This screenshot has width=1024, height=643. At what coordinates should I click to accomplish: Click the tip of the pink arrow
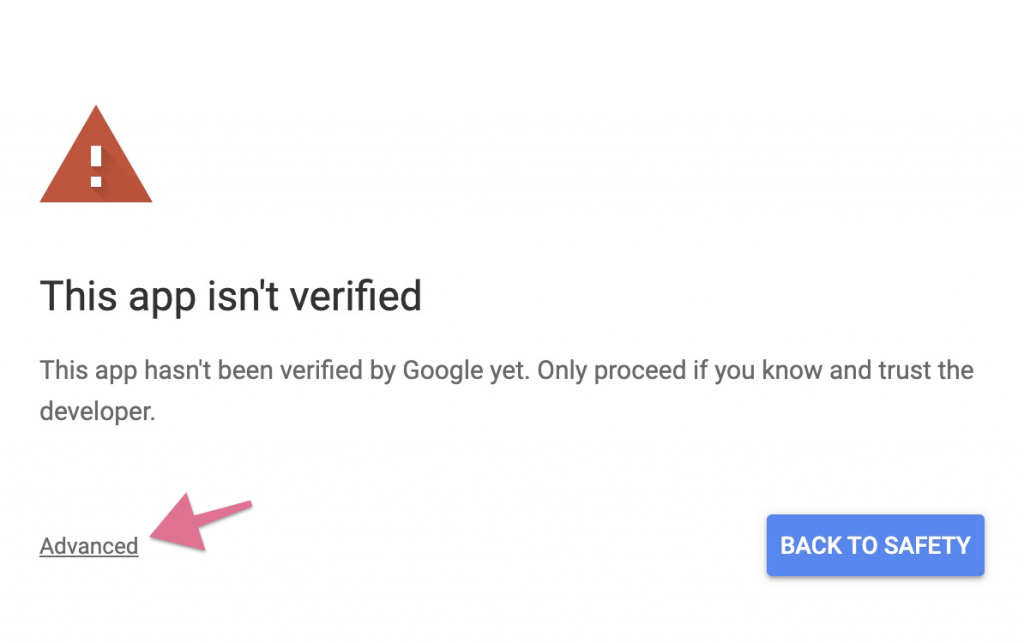150,538
